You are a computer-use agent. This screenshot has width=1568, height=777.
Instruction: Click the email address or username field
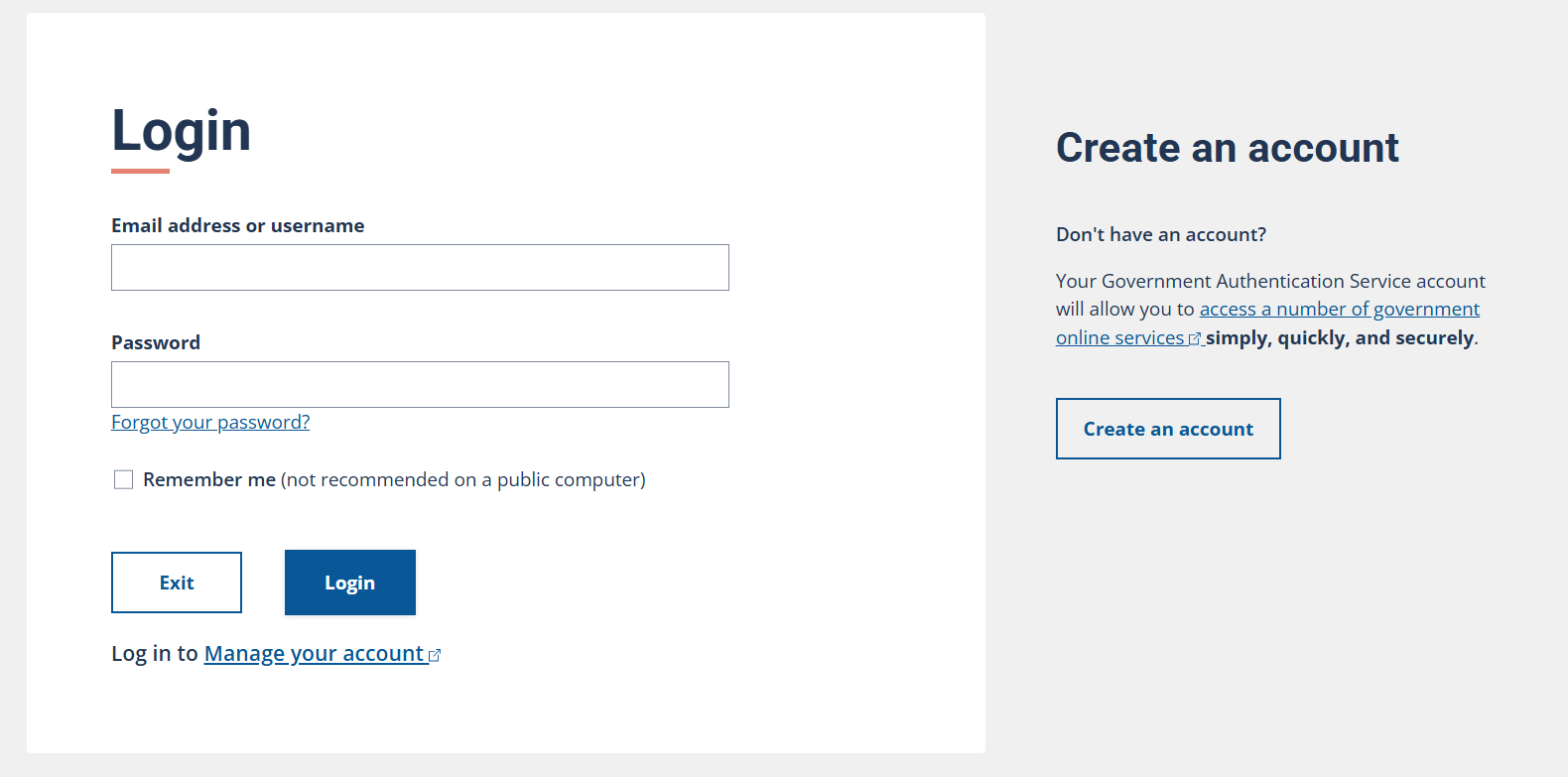[x=420, y=268]
